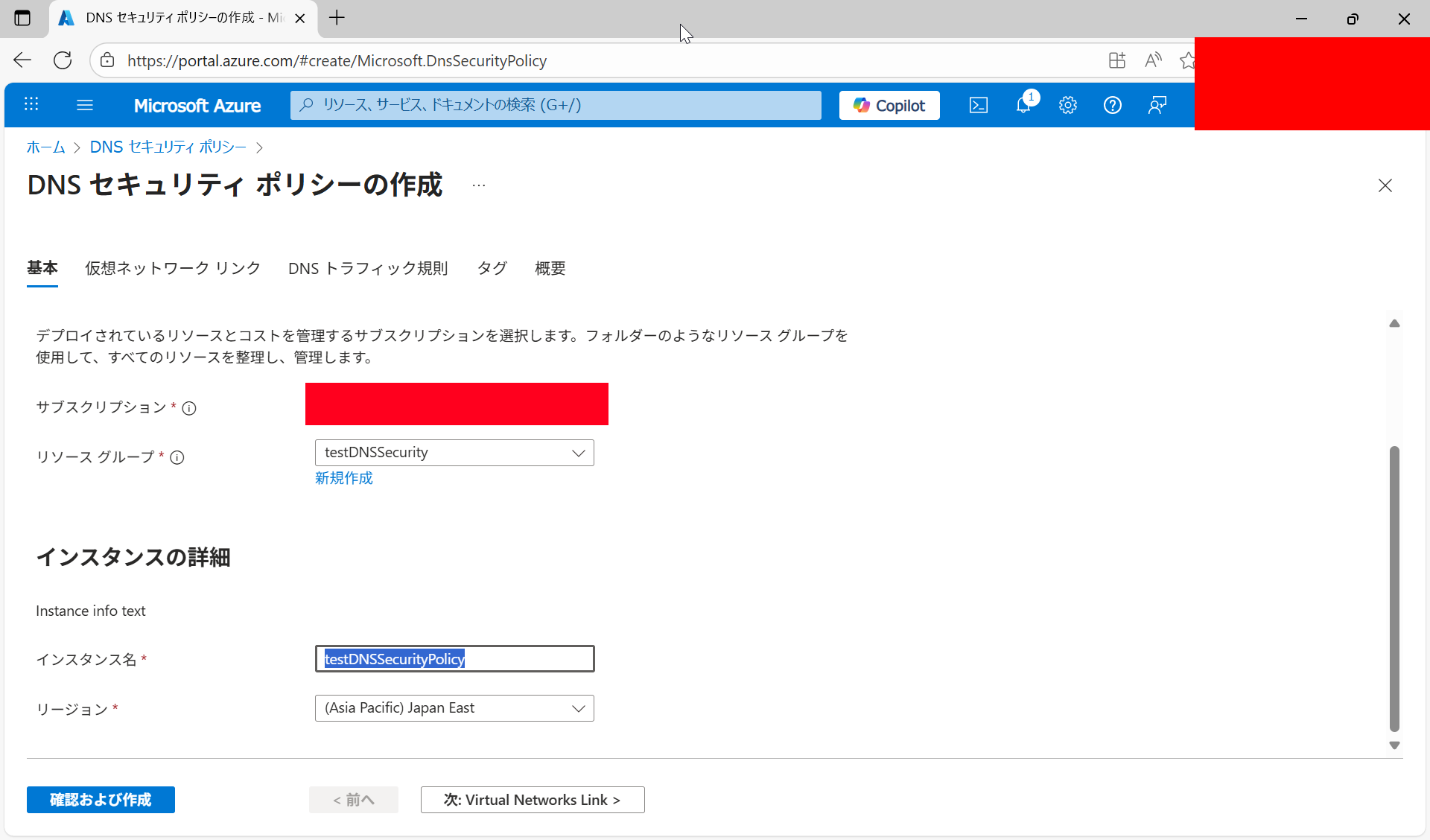Click the feedback person icon

pyautogui.click(x=1157, y=106)
